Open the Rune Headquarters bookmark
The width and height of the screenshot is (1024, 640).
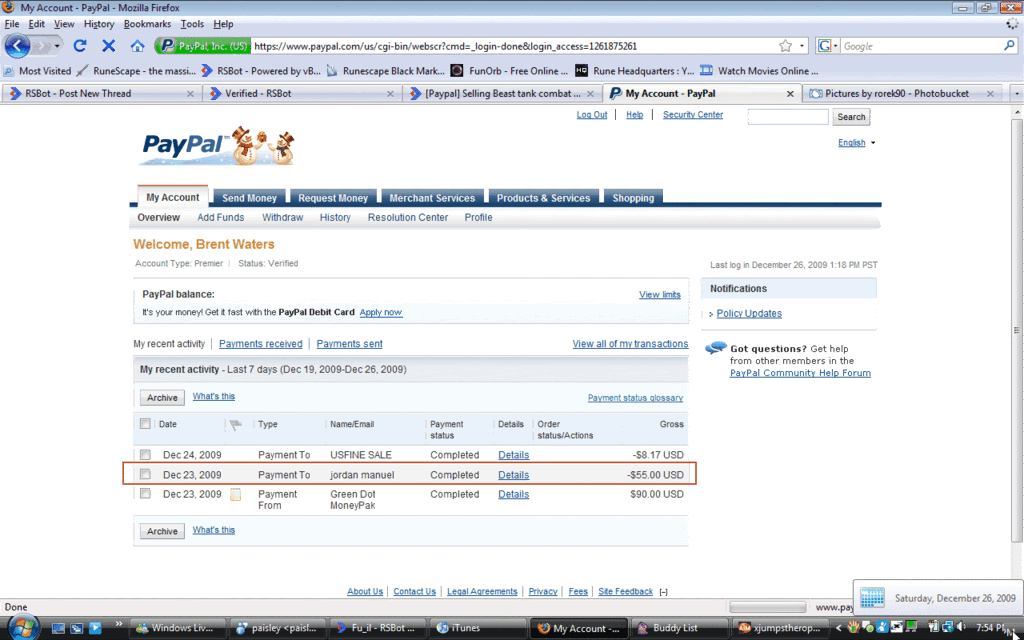[x=634, y=71]
